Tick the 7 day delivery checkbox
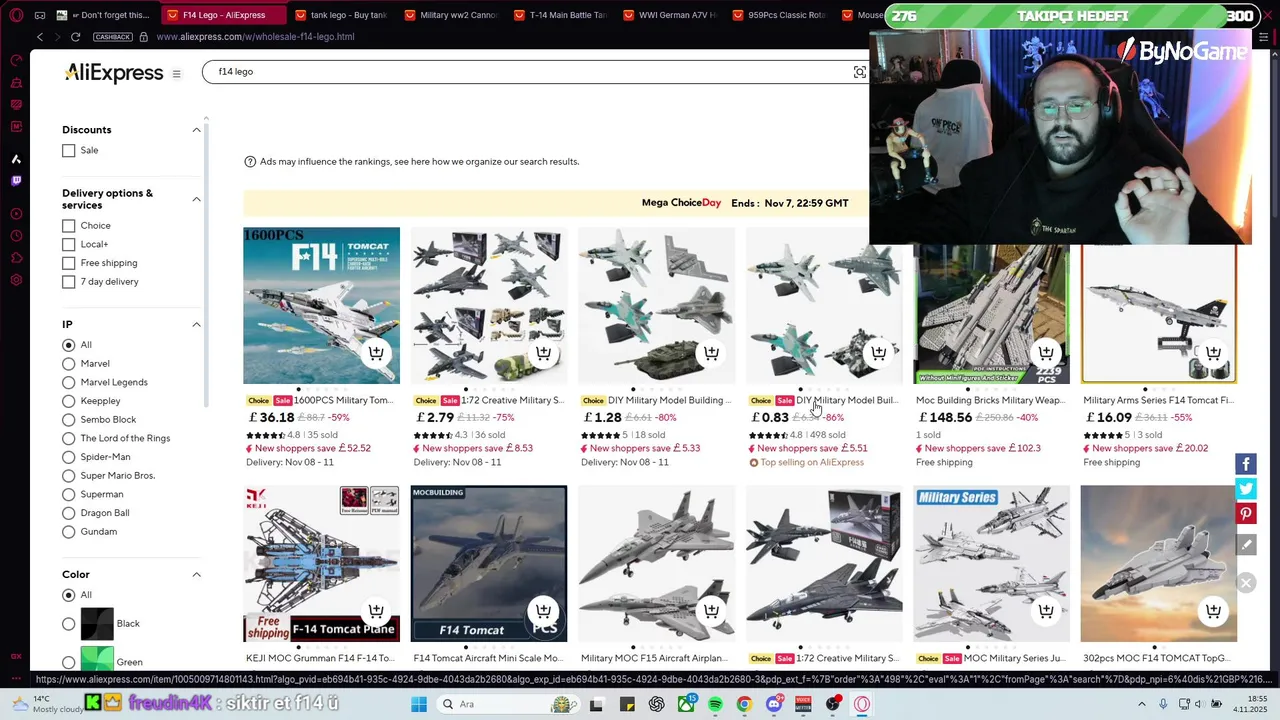The height and width of the screenshot is (720, 1280). pyautogui.click(x=68, y=282)
